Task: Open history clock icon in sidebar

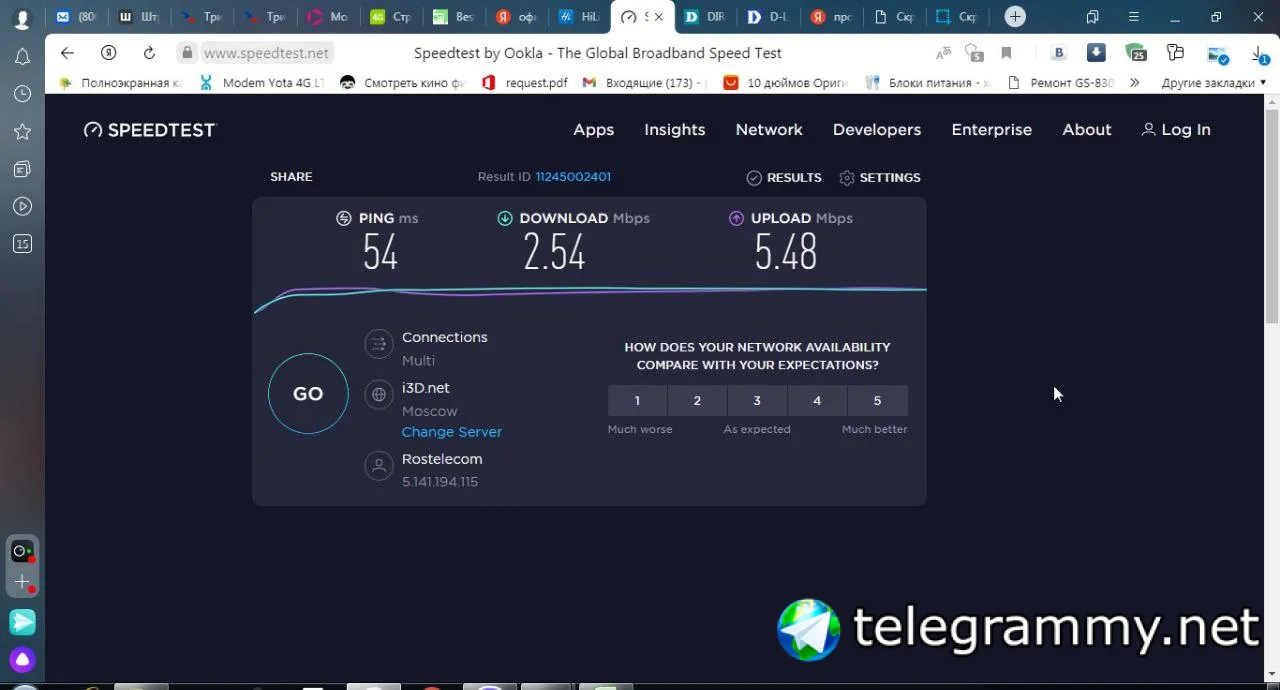Action: click(22, 94)
